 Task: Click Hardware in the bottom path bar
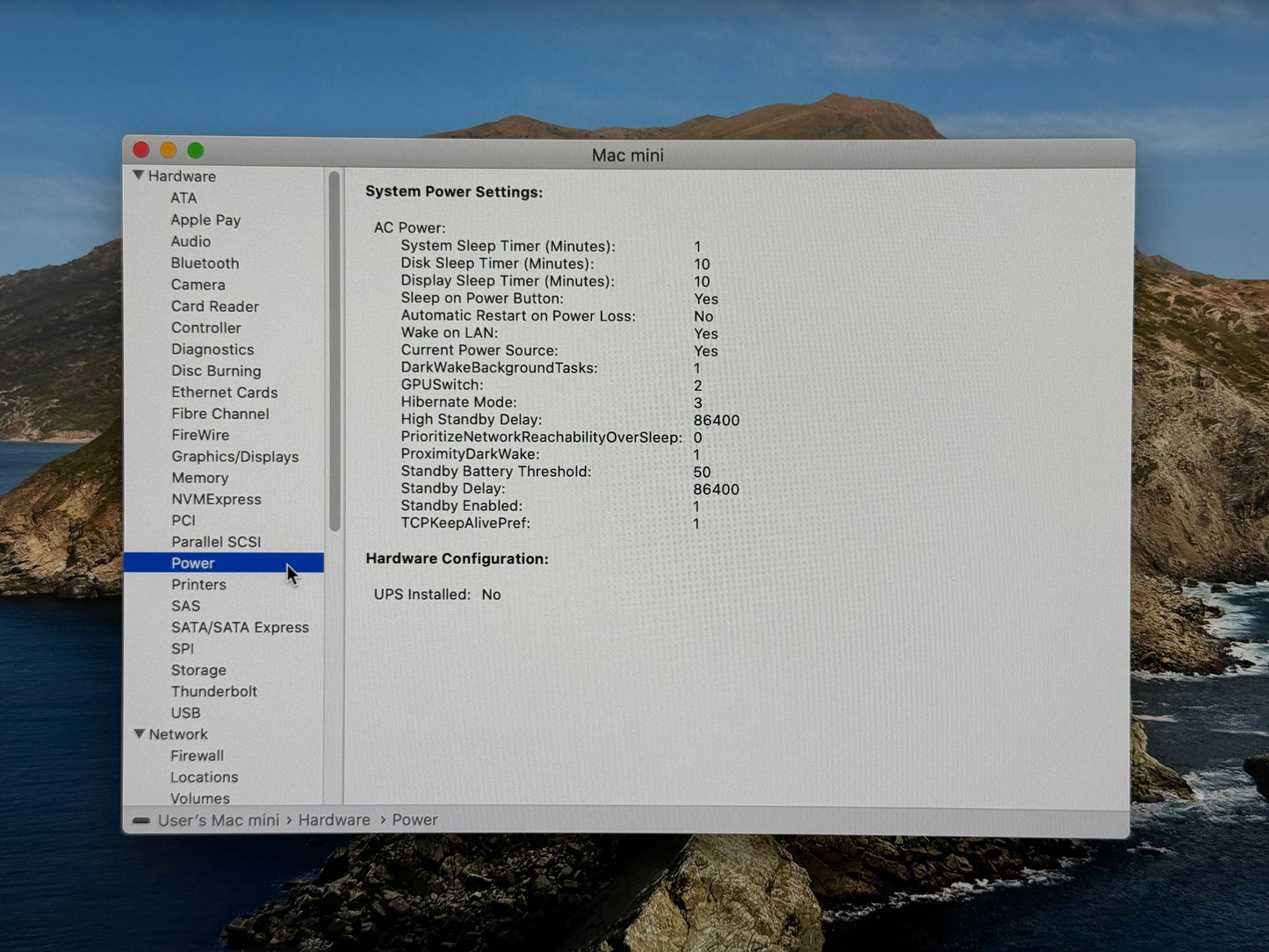pos(334,819)
